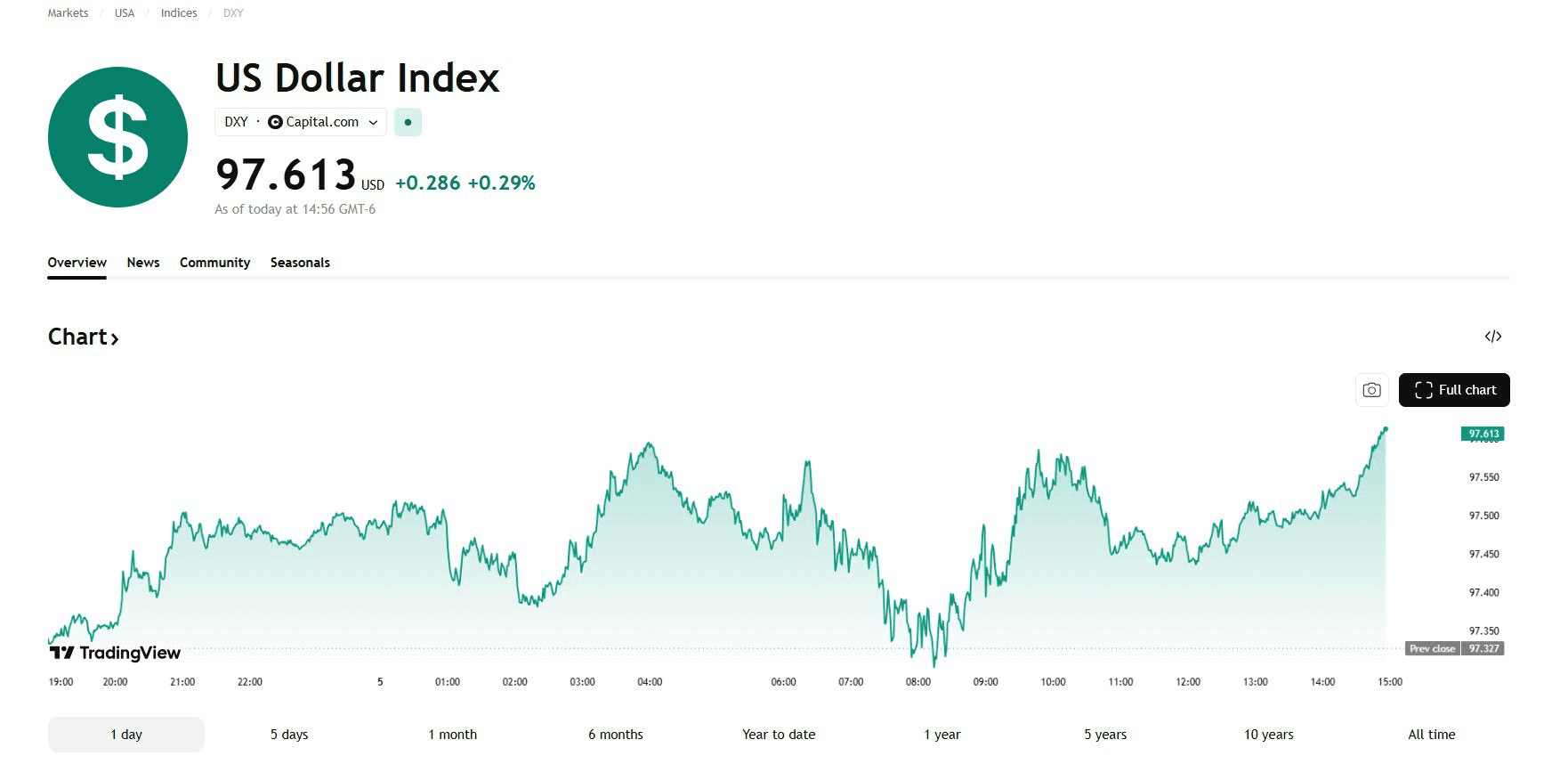The image size is (1568, 772).
Task: Click the camera snapshot icon
Action: click(x=1371, y=390)
